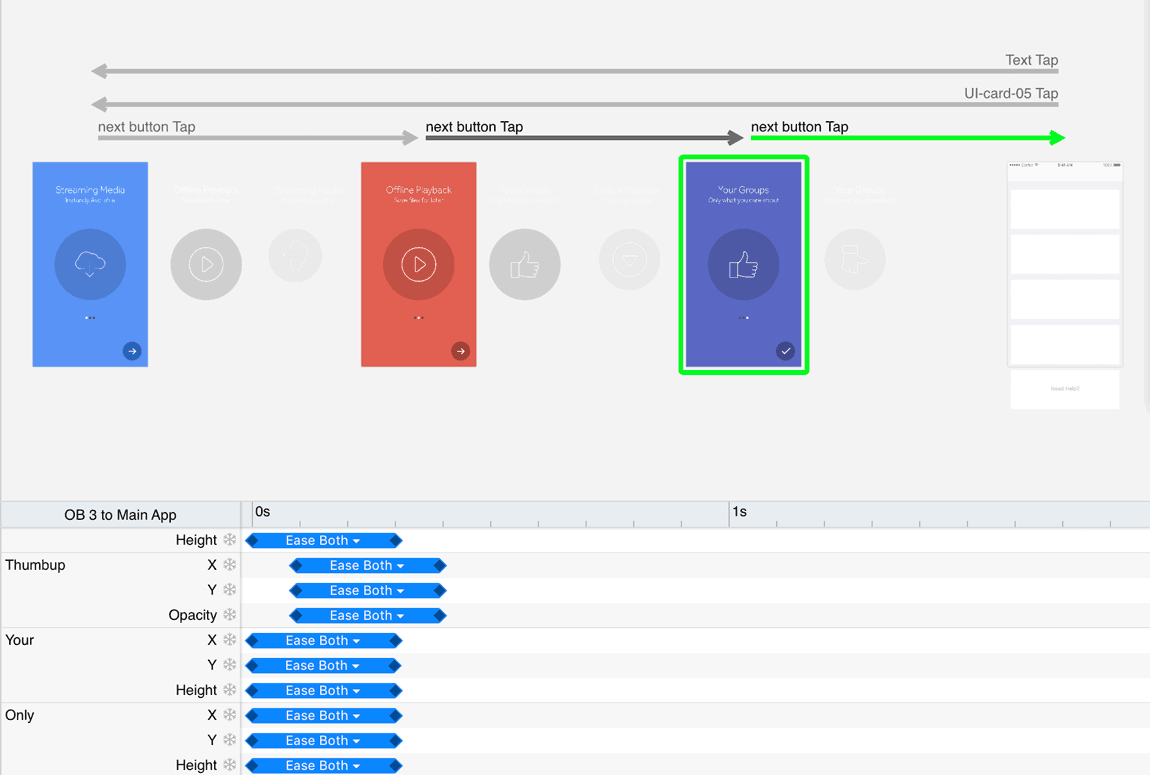Click the arrow next button on the red artboard
Image resolution: width=1150 pixels, height=775 pixels.
click(460, 351)
